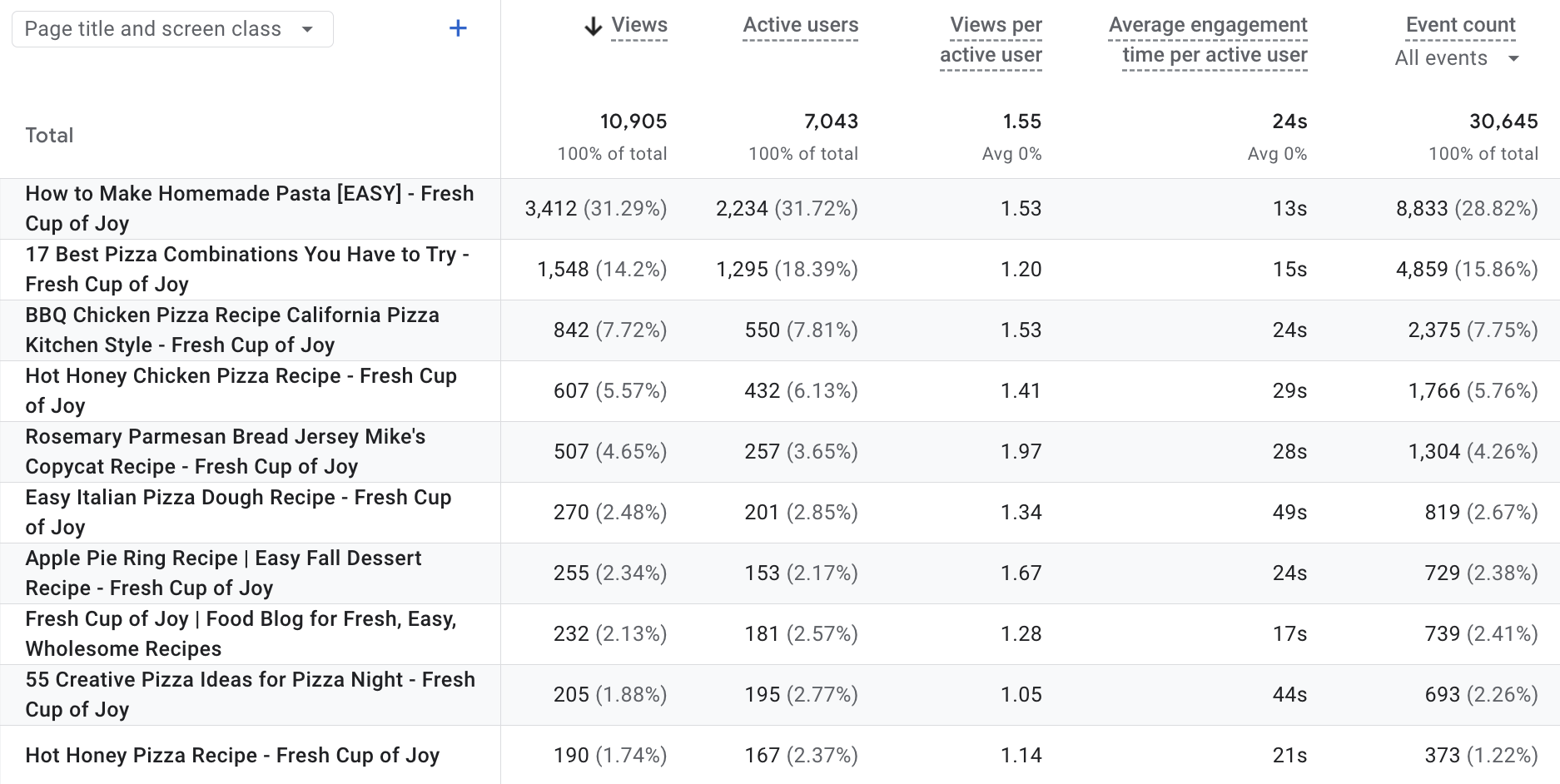
Task: Click Hot Honey Pizza Recipe row title
Action: pyautogui.click(x=232, y=755)
